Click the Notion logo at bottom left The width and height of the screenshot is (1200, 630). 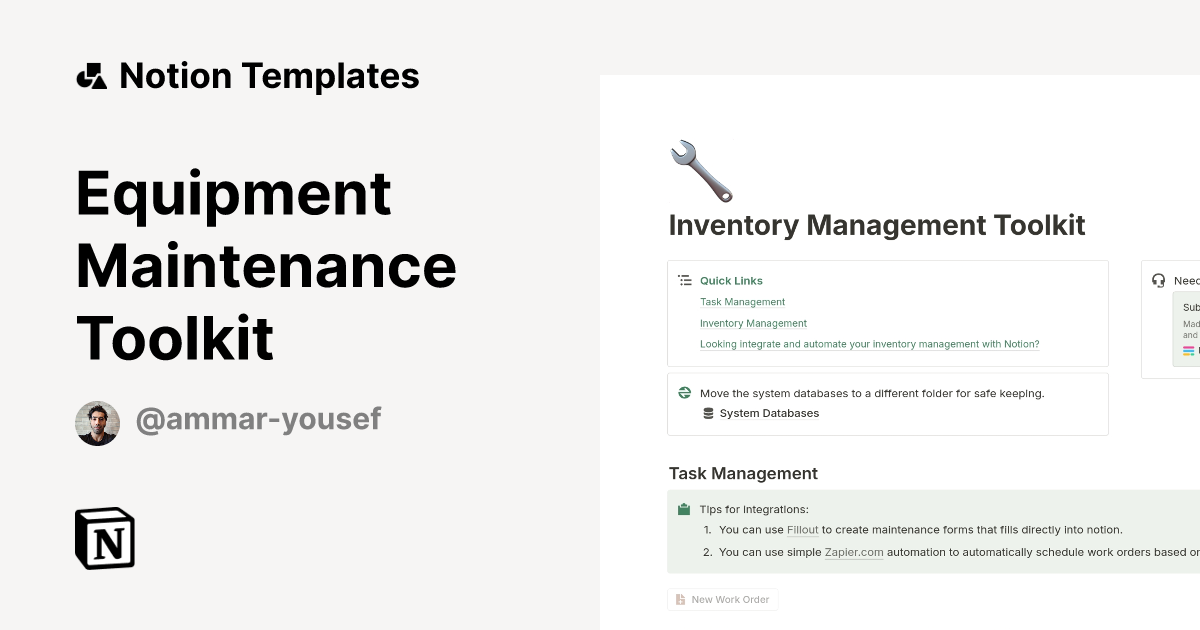(x=104, y=538)
